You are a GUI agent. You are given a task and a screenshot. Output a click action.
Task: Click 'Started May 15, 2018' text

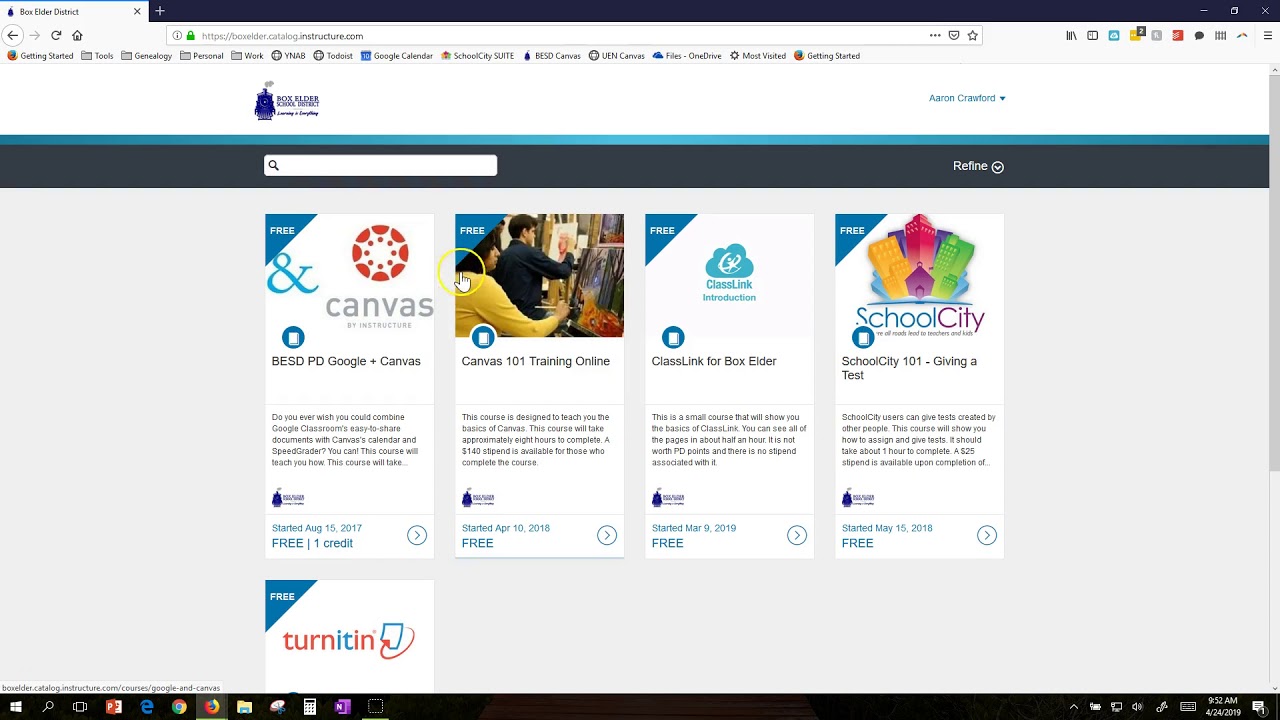(887, 528)
